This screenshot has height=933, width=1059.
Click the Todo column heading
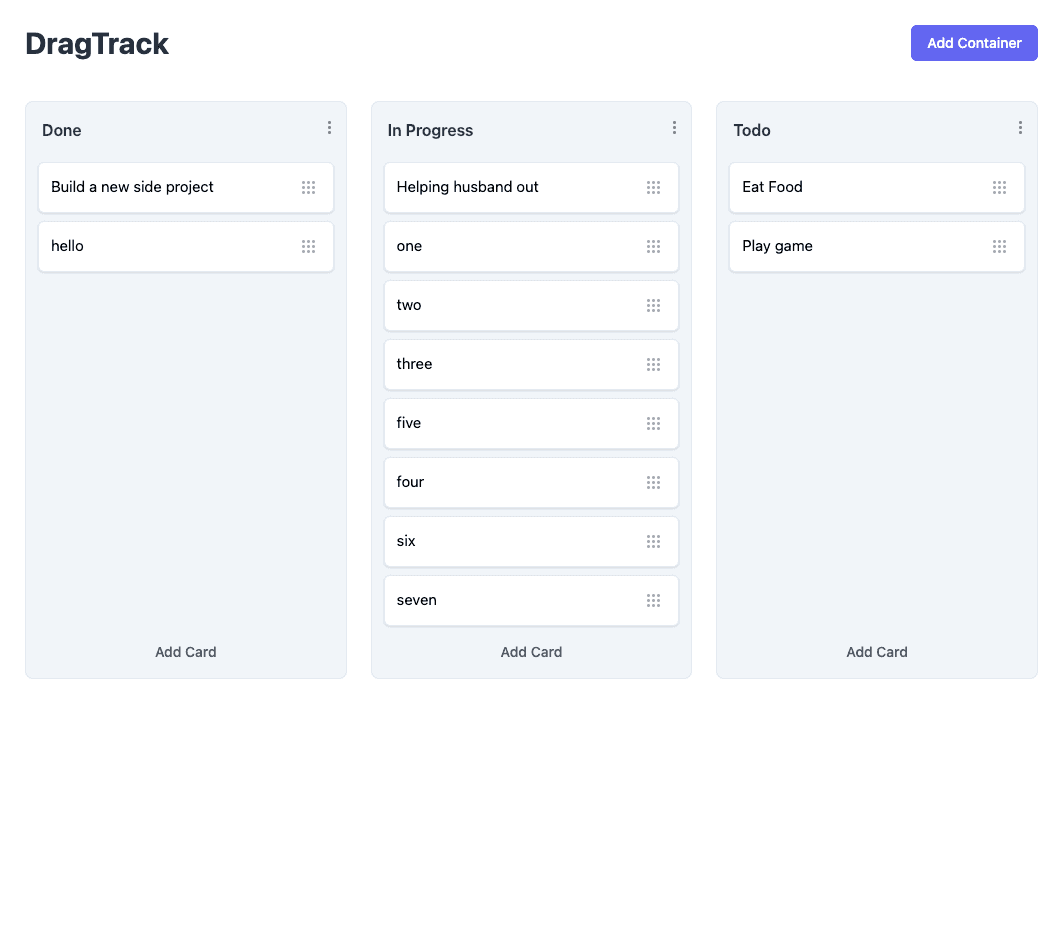[x=752, y=130]
